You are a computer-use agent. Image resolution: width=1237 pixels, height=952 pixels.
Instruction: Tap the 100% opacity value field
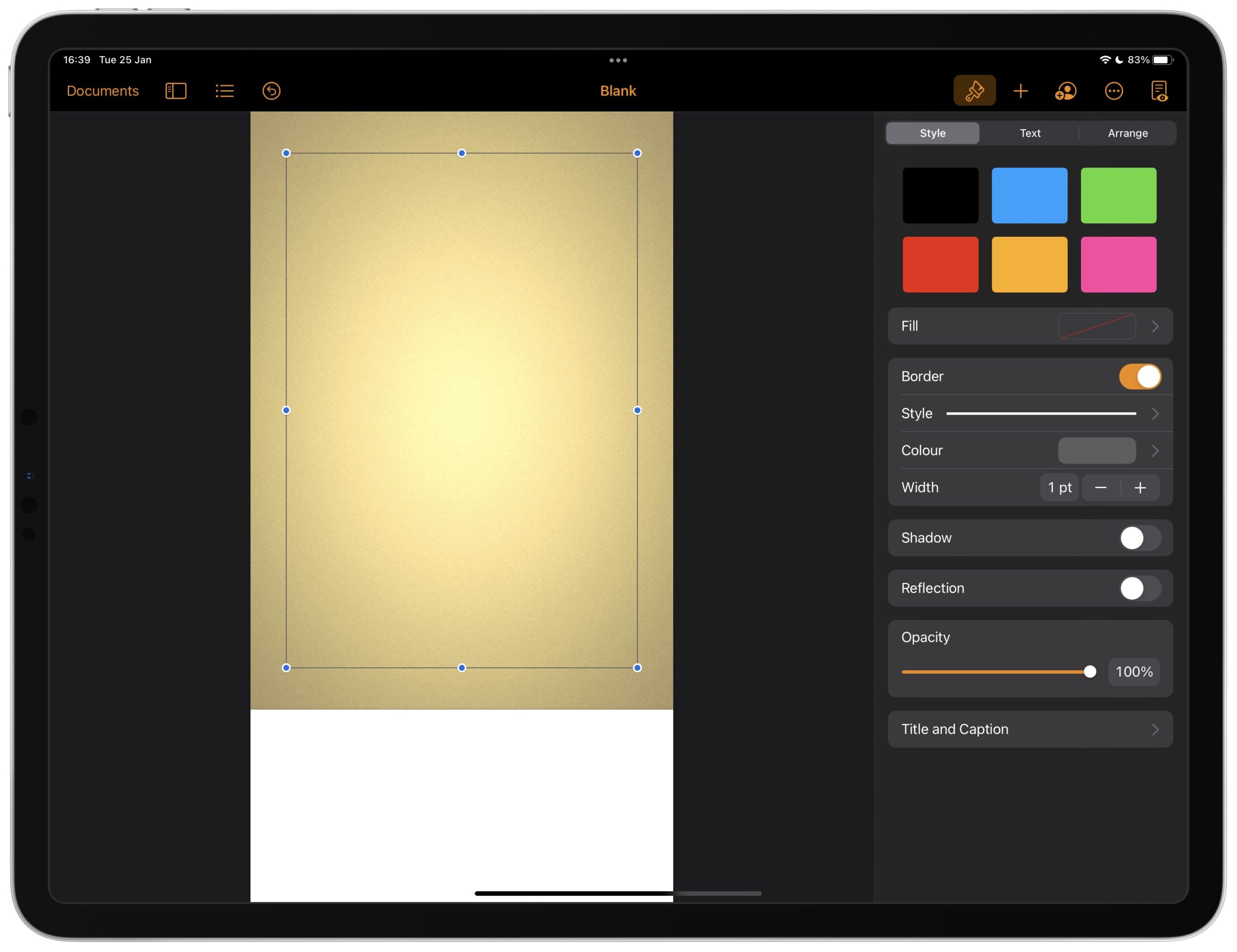tap(1134, 672)
